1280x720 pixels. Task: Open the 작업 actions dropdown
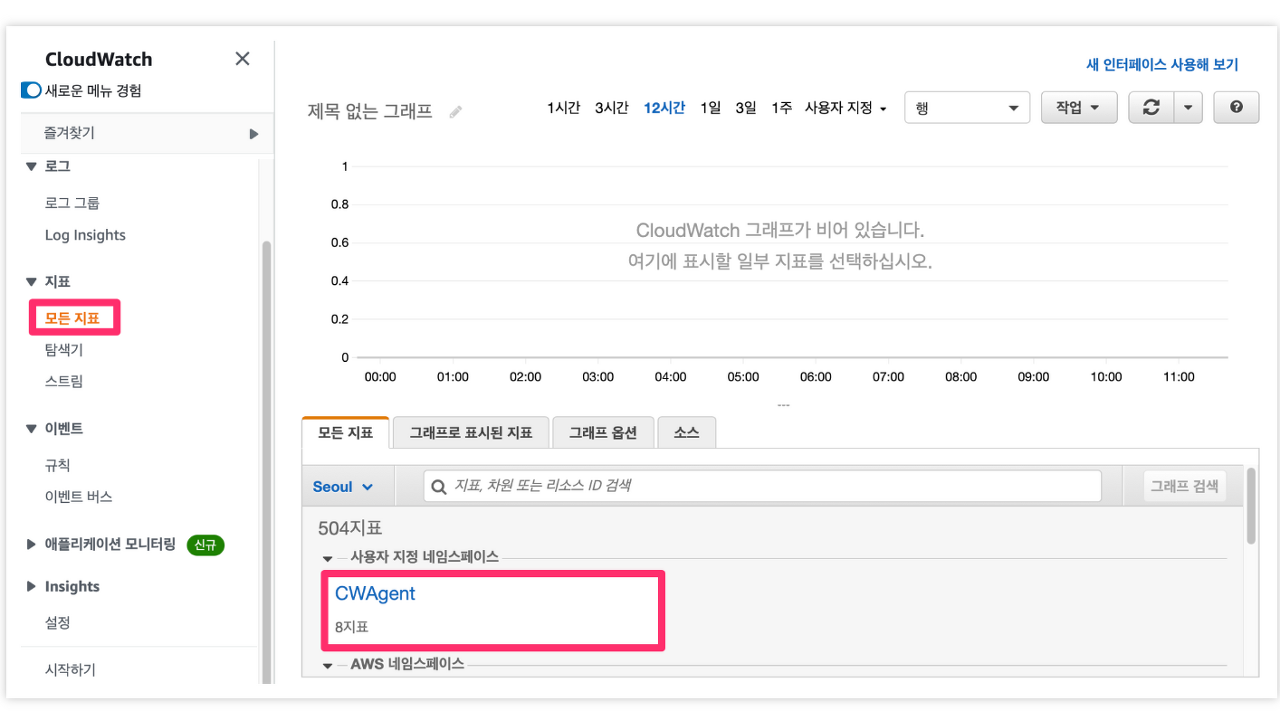click(x=1079, y=108)
